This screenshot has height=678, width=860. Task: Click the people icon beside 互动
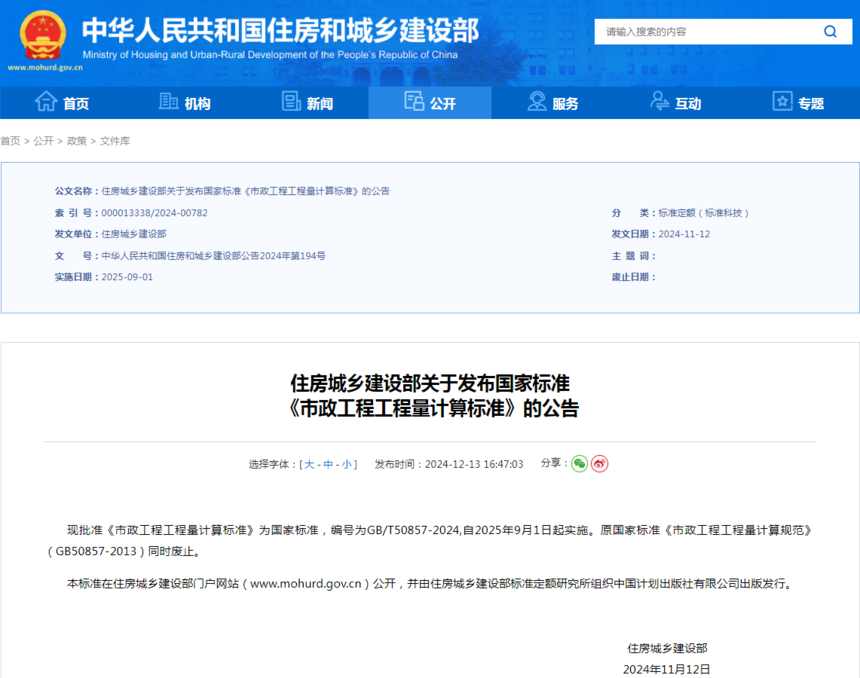click(659, 101)
